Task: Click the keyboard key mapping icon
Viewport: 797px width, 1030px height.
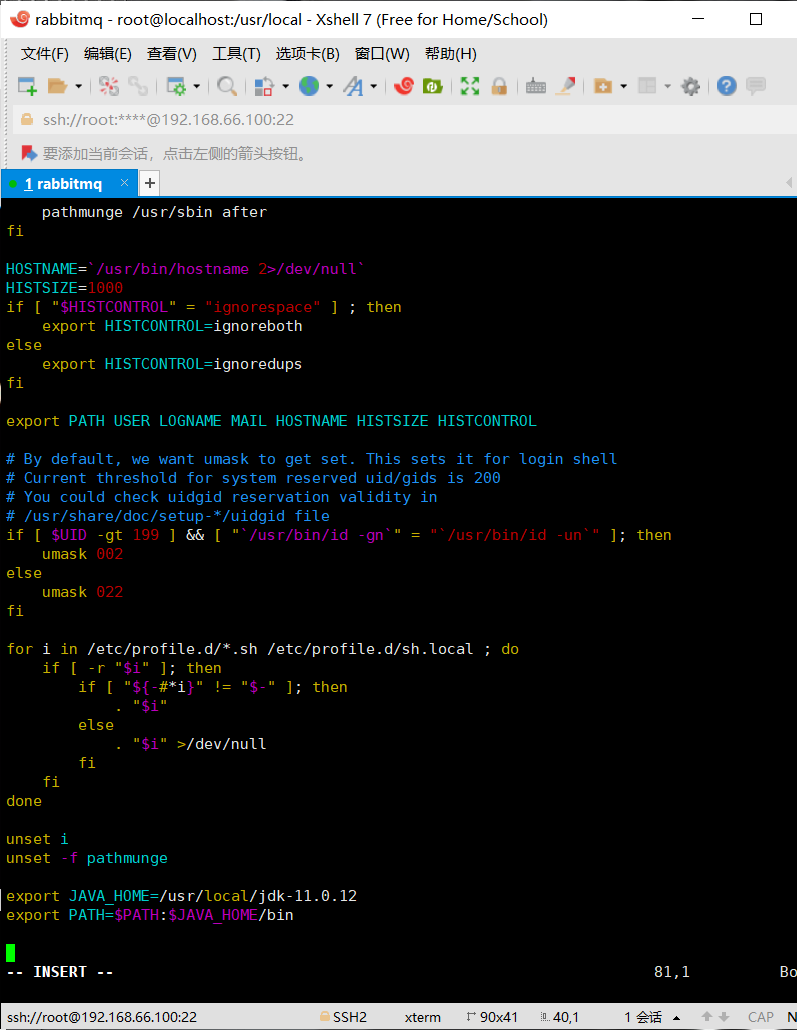Action: click(536, 86)
